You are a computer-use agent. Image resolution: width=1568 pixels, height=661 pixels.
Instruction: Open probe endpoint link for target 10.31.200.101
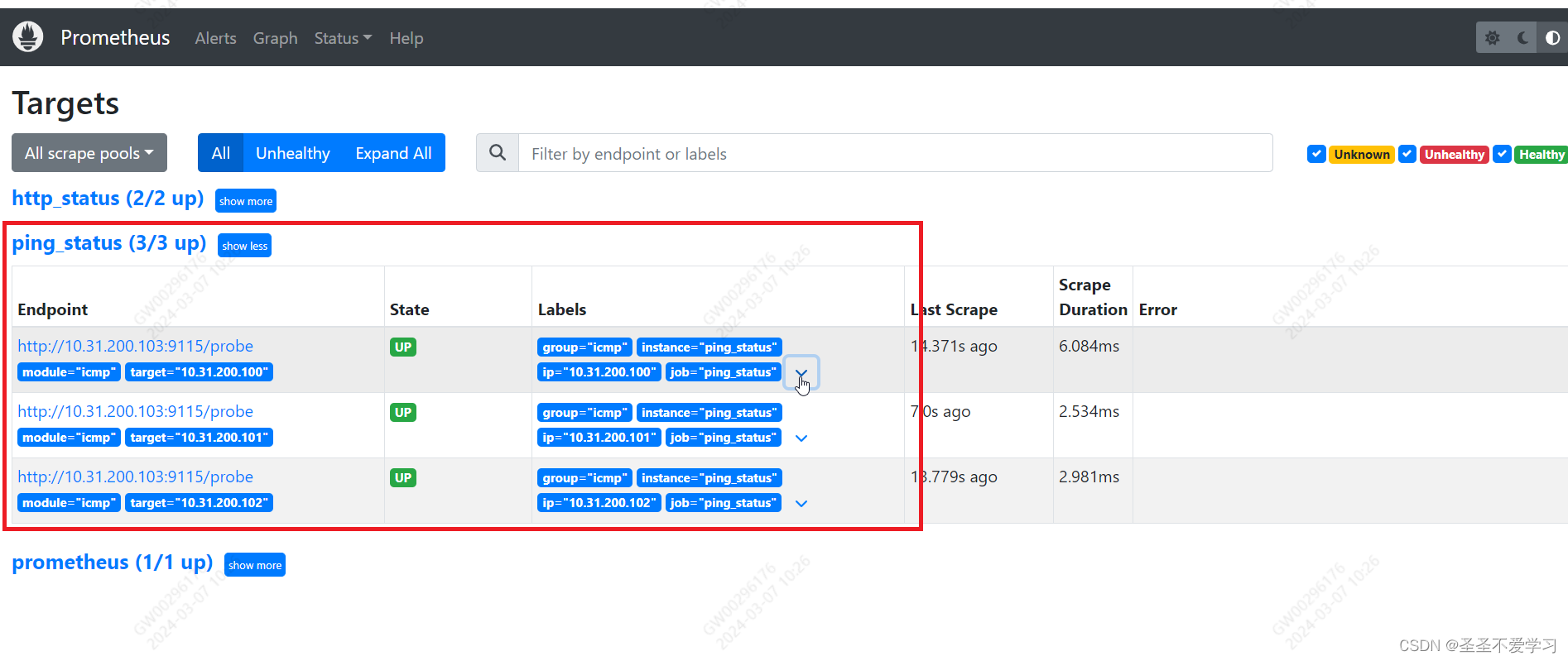pyautogui.click(x=136, y=411)
